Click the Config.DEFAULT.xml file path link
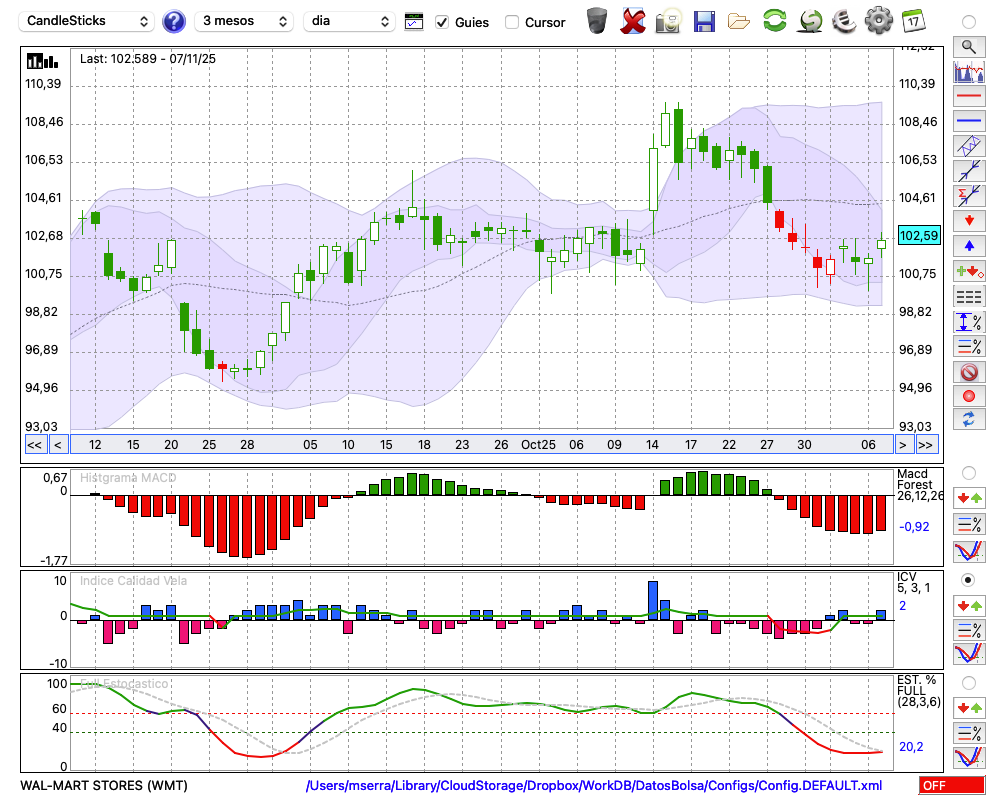This screenshot has width=1000, height=800. tap(594, 786)
